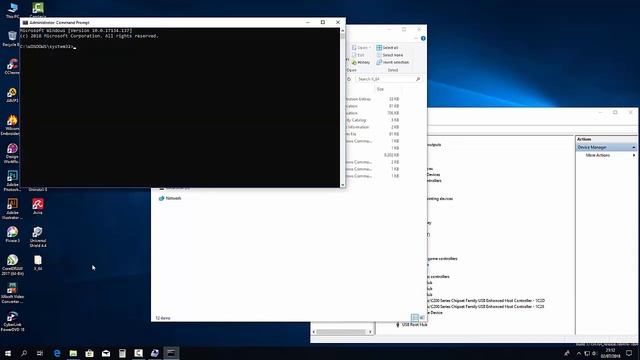
Task: Open Microsoft Store from the taskbar
Action: click(89, 353)
